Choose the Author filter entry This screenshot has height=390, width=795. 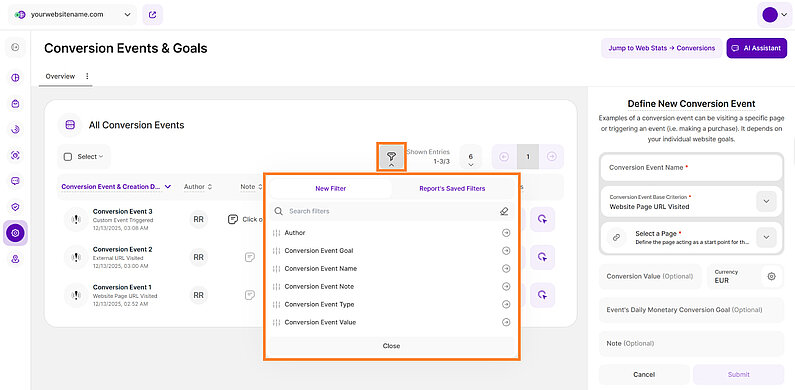(391, 233)
